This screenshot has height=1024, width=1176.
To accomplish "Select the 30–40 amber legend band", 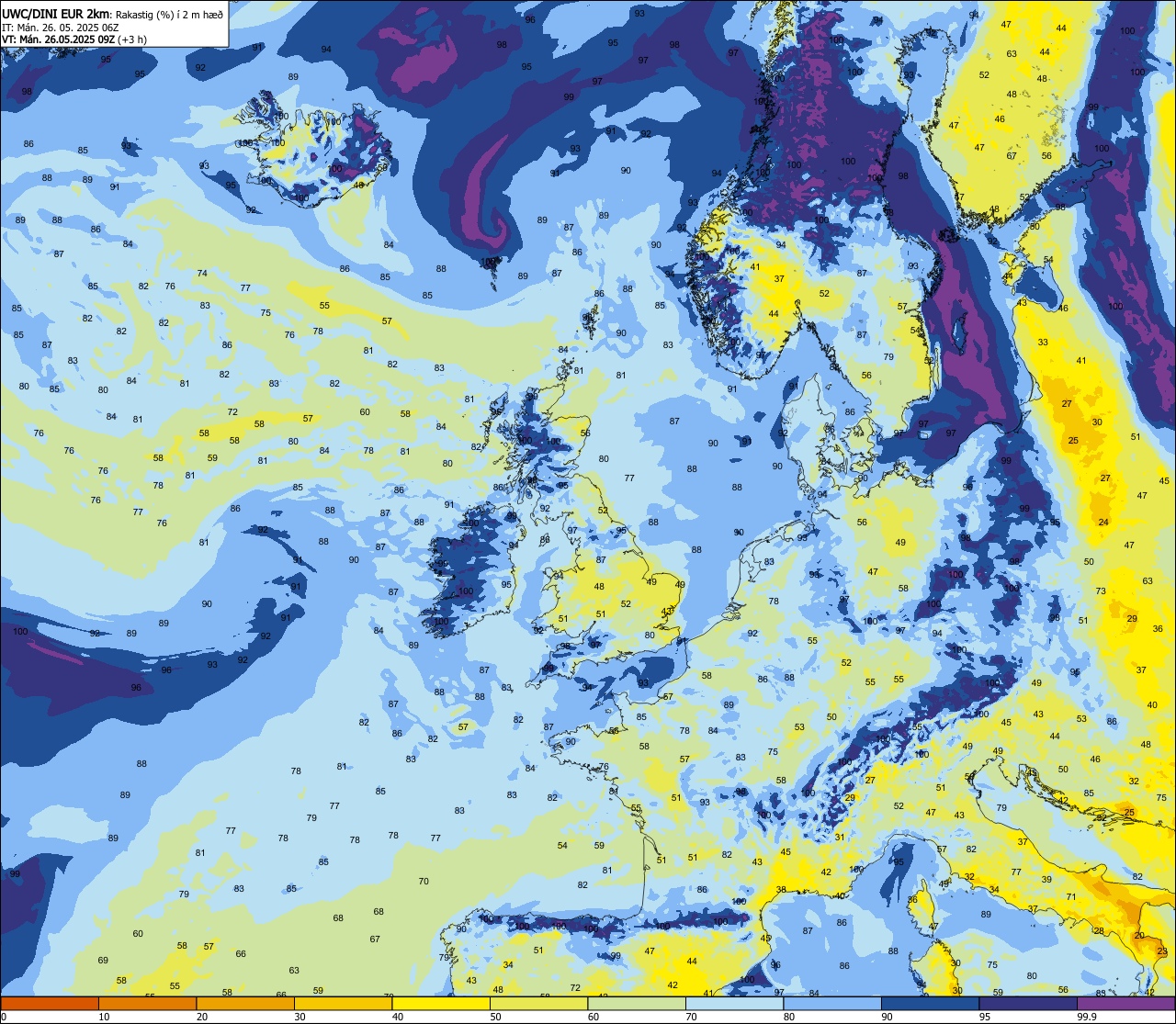I will (x=343, y=1004).
